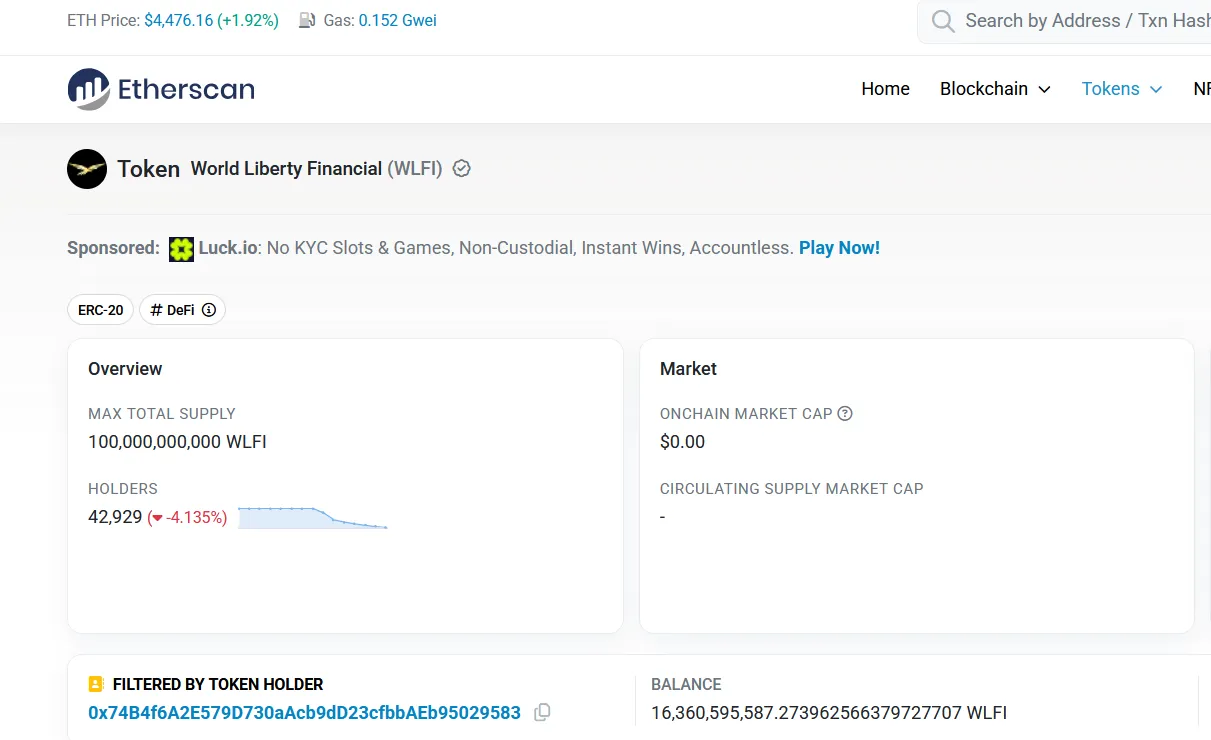Click the (+1.92%) ETH price change
This screenshot has width=1211, height=740.
[248, 21]
